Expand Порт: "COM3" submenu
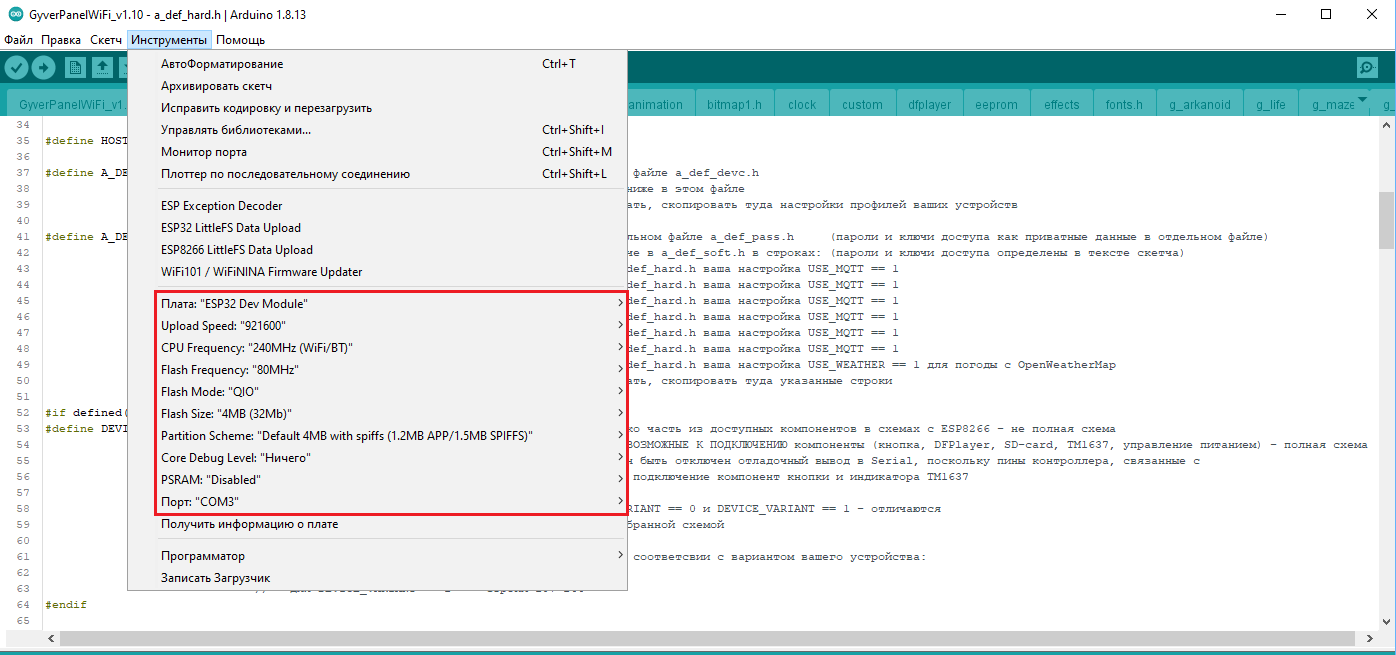The image size is (1396, 655). point(377,501)
